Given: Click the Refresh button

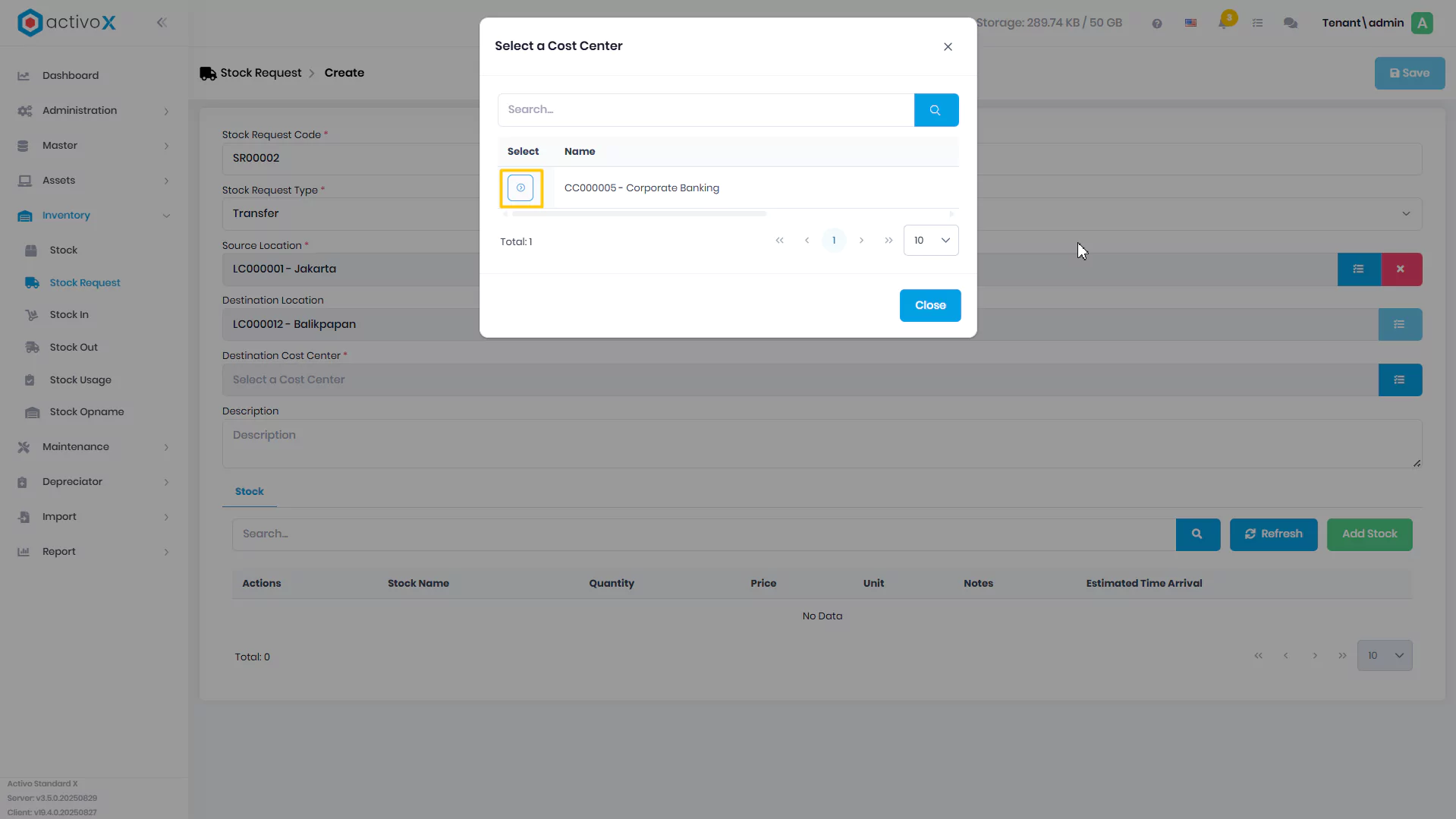Looking at the screenshot, I should pyautogui.click(x=1273, y=534).
